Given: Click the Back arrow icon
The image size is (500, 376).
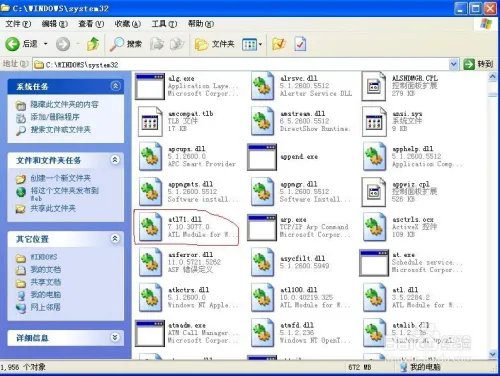Looking at the screenshot, I should point(12,44).
